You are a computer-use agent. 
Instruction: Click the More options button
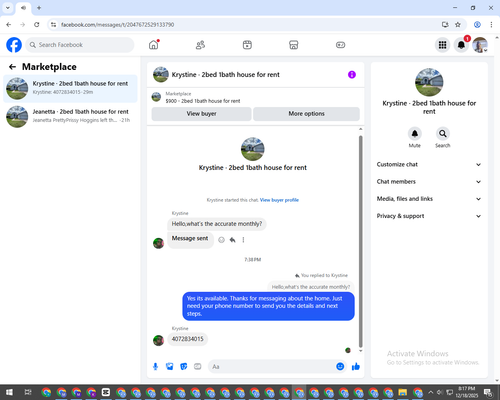pos(306,114)
